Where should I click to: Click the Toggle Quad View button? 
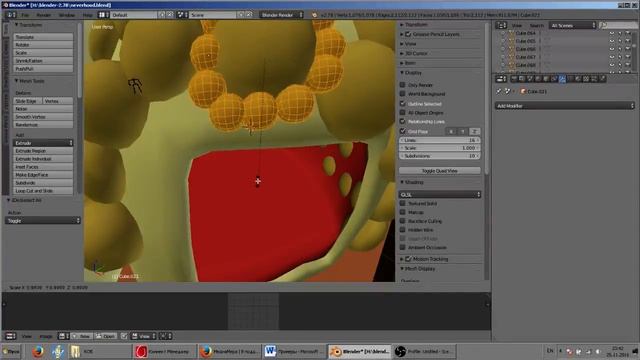point(440,171)
